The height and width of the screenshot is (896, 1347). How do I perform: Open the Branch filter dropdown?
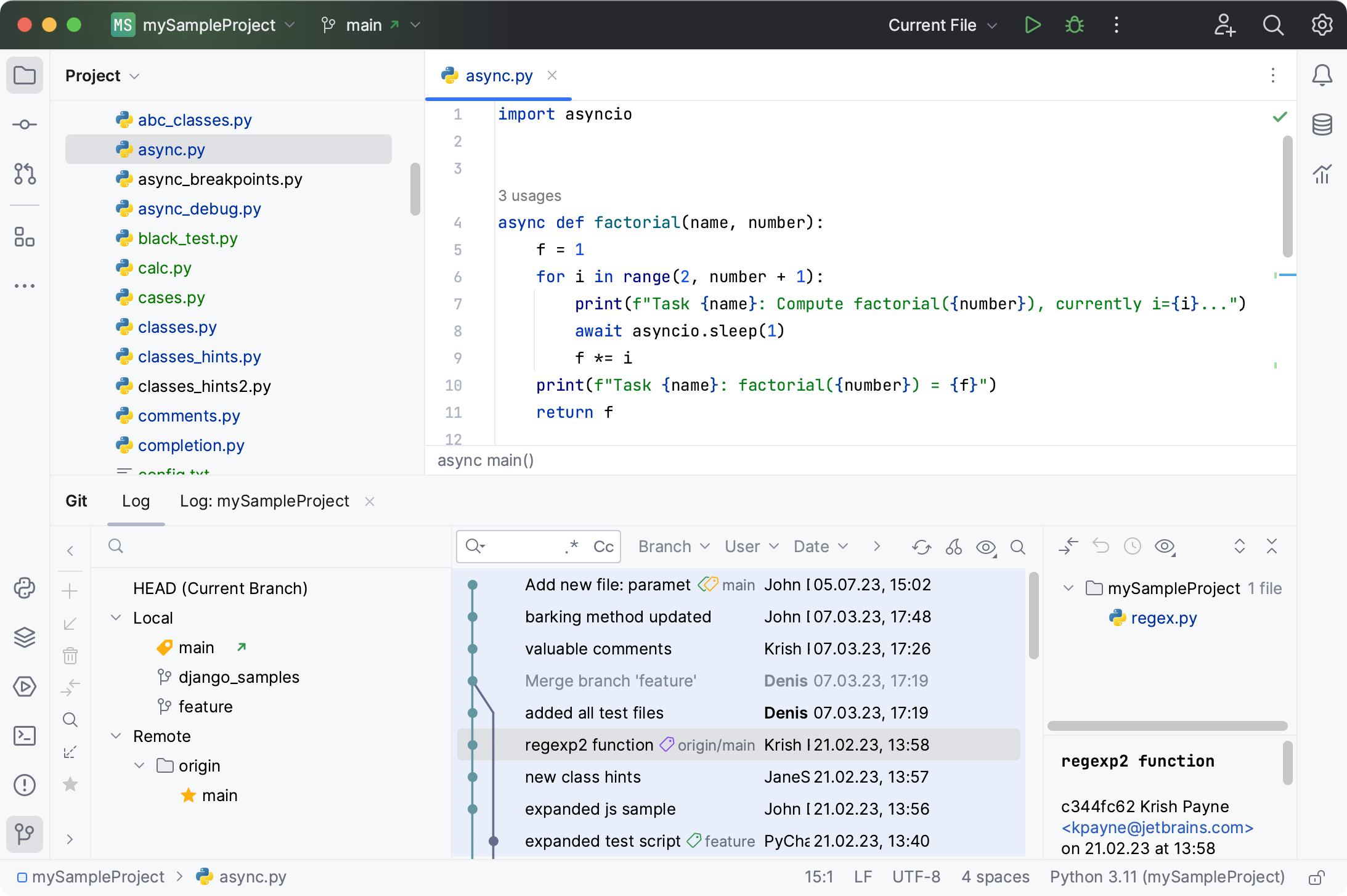click(x=673, y=547)
